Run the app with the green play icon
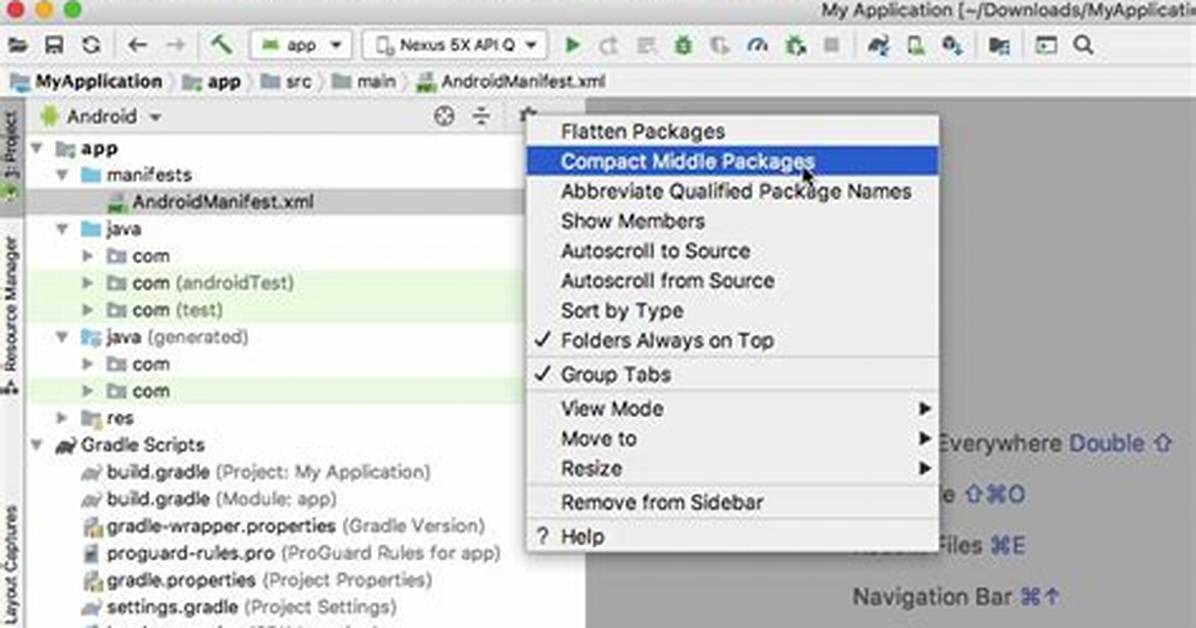 coord(572,46)
